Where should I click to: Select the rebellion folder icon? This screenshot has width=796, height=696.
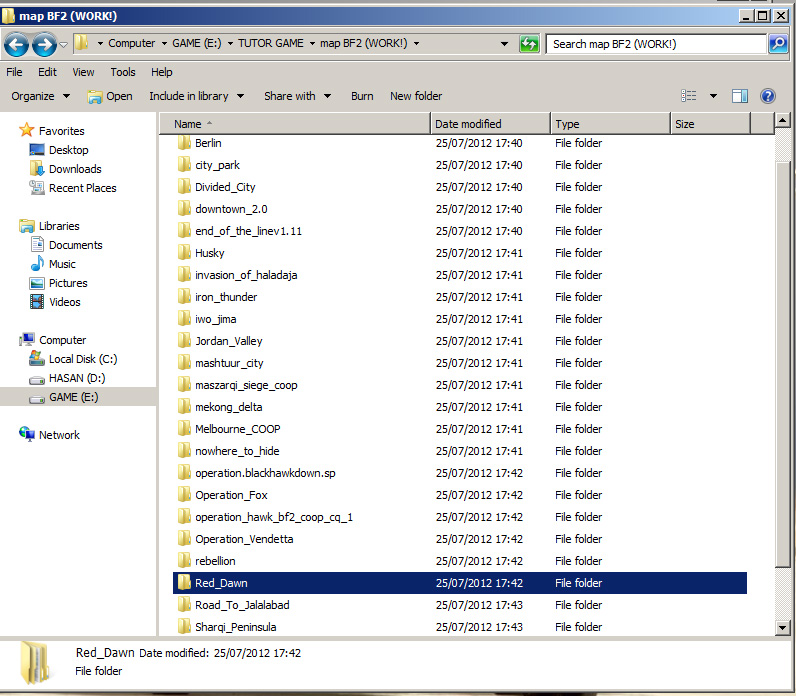[x=184, y=561]
